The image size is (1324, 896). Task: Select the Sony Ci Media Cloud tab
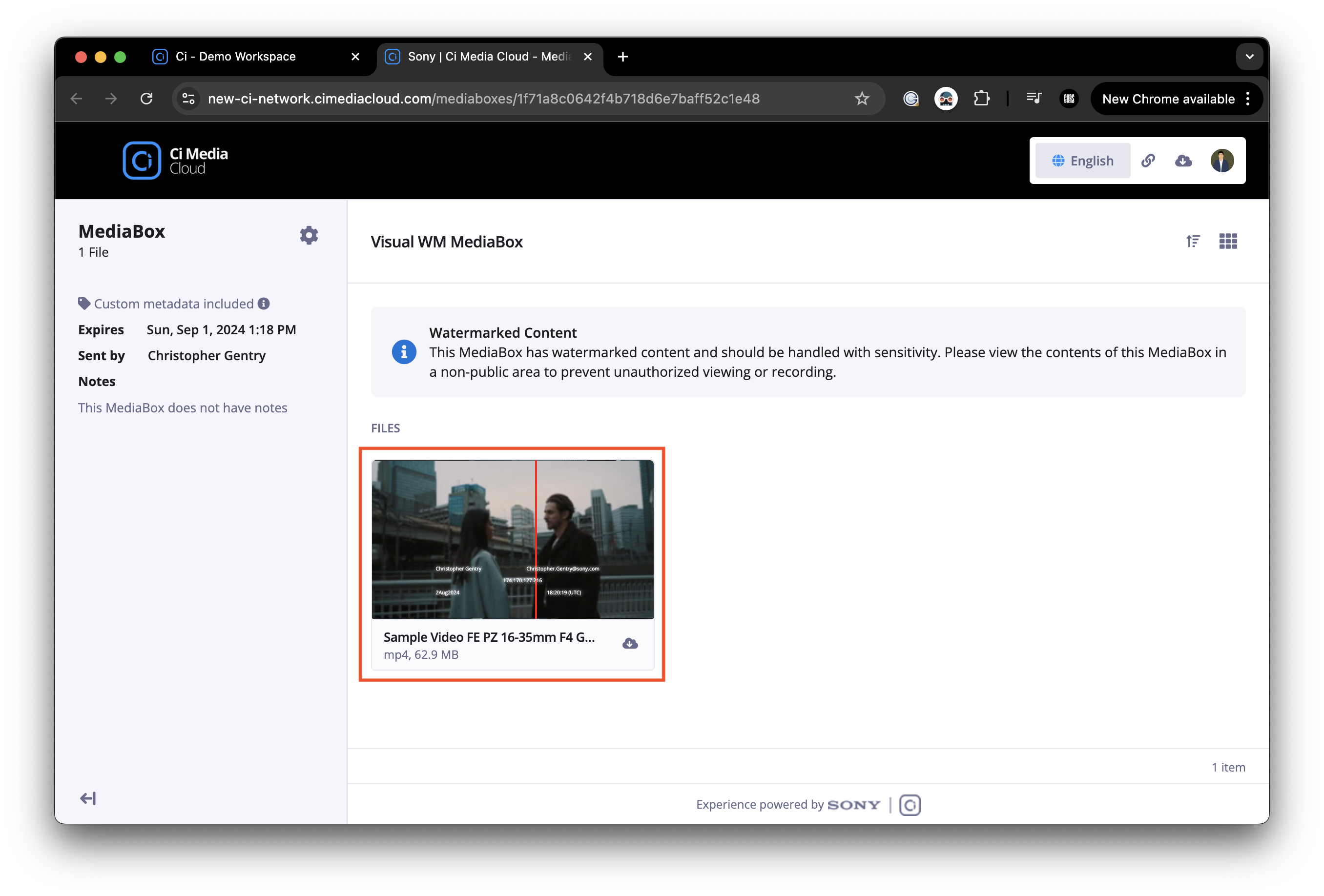point(489,57)
